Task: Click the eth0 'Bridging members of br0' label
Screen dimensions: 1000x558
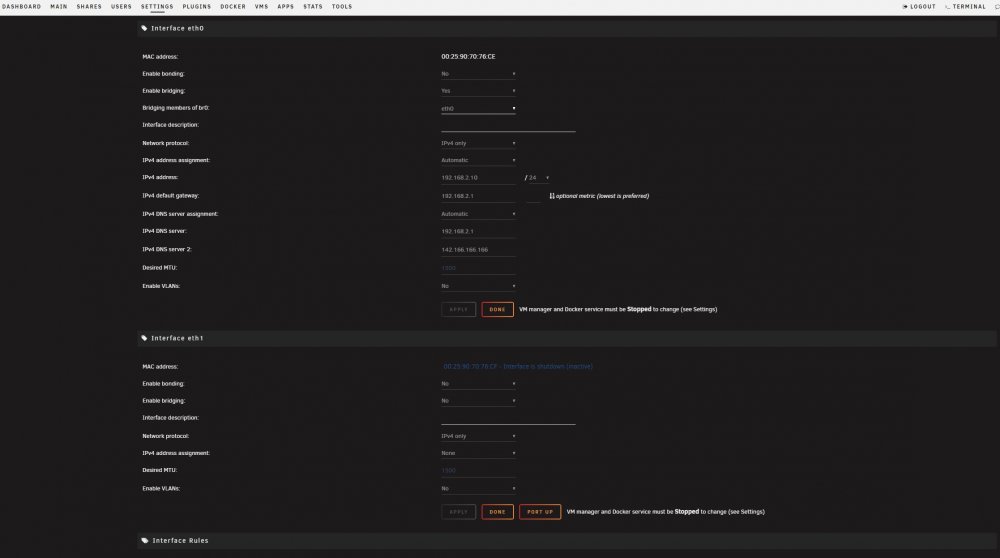Action: [x=175, y=108]
